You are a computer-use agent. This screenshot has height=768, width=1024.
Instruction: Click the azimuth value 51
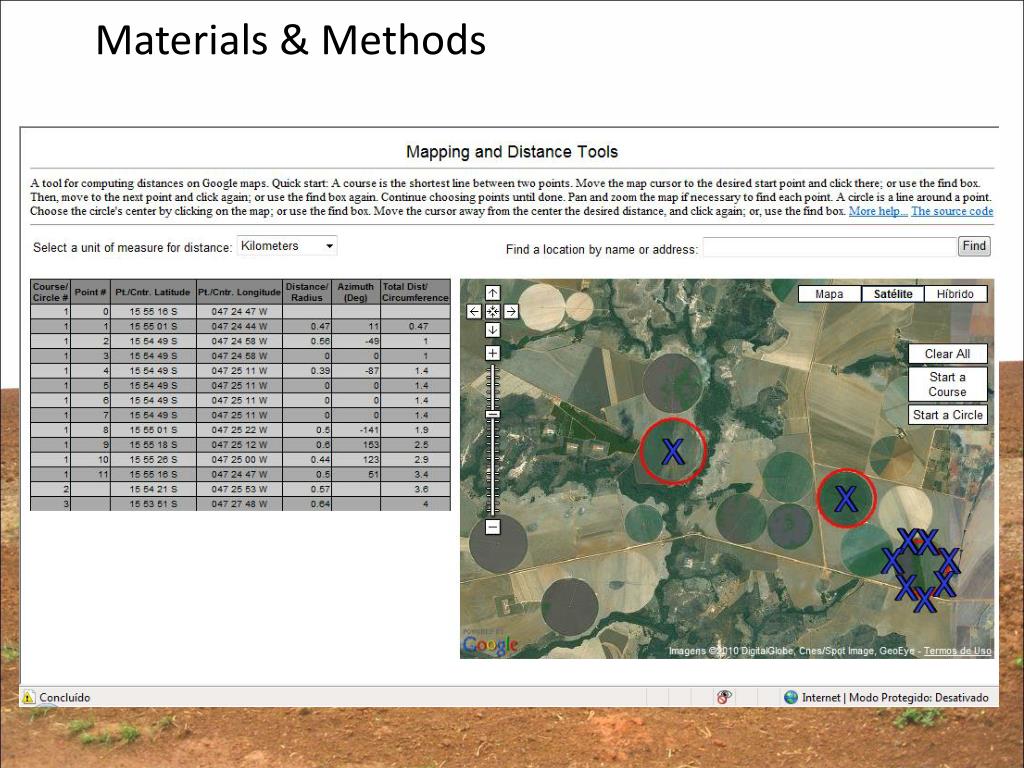pyautogui.click(x=356, y=475)
